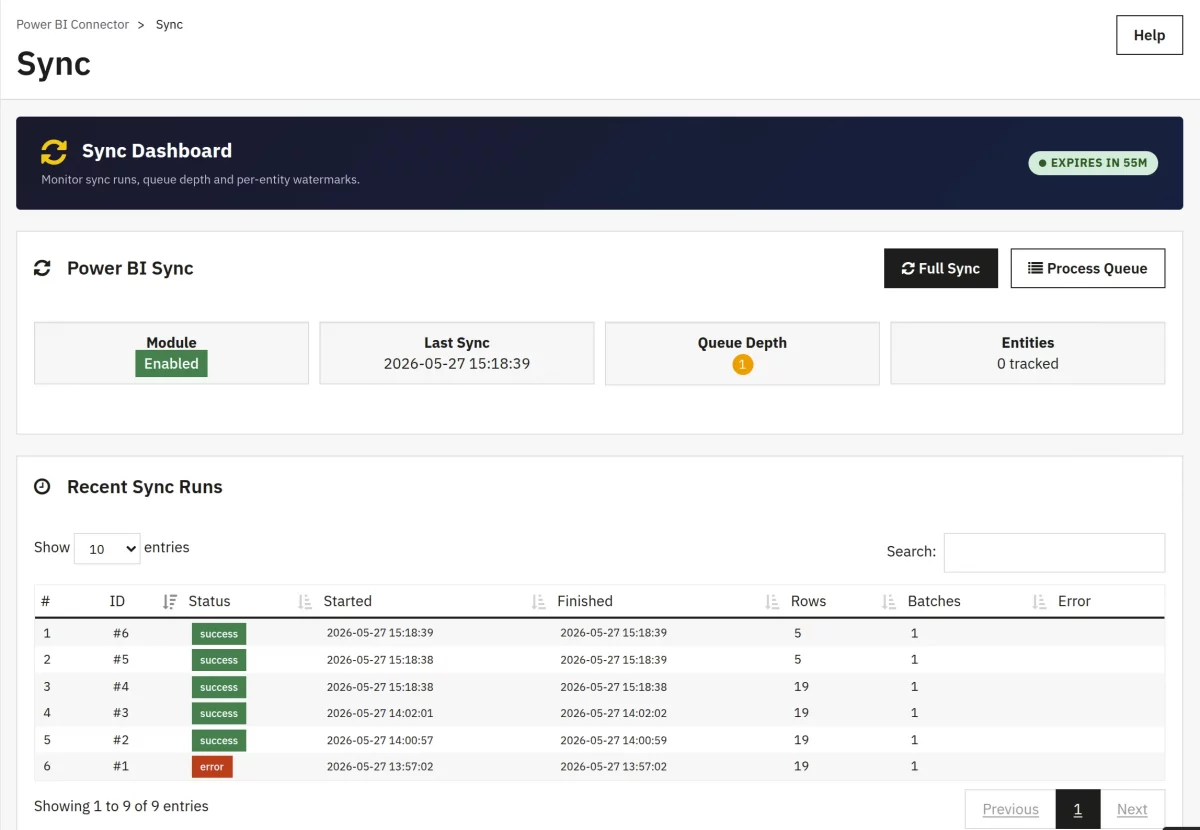Click Started time 2026-05-27 14:02:01
Image resolution: width=1200 pixels, height=830 pixels.
(380, 713)
